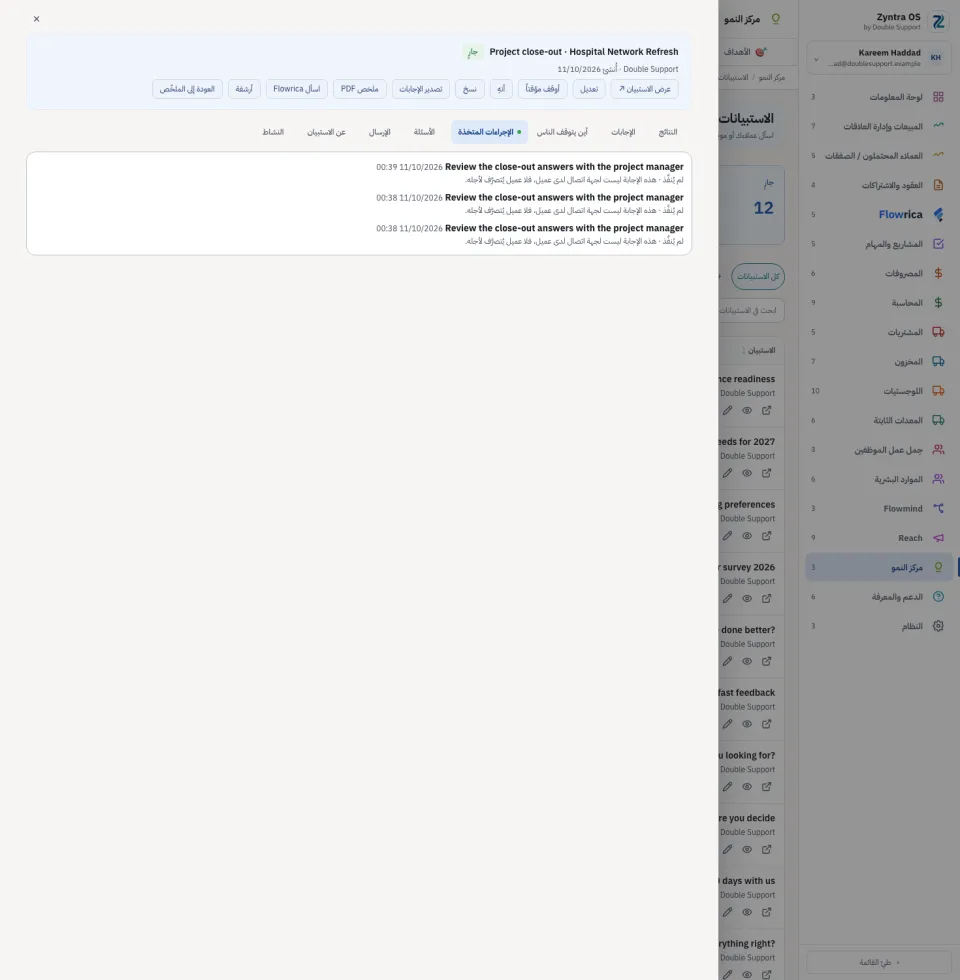Click the نسخ (duplicate) button

point(469,89)
